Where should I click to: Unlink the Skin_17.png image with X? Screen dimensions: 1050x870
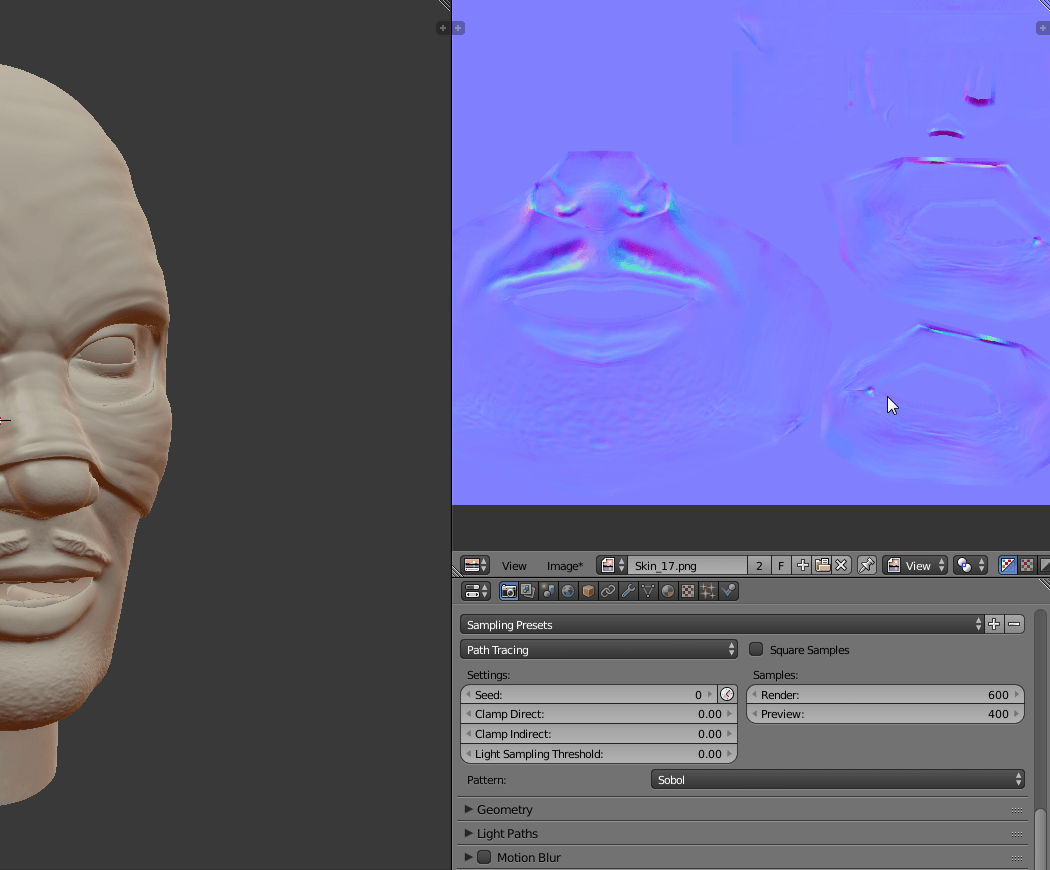click(841, 566)
